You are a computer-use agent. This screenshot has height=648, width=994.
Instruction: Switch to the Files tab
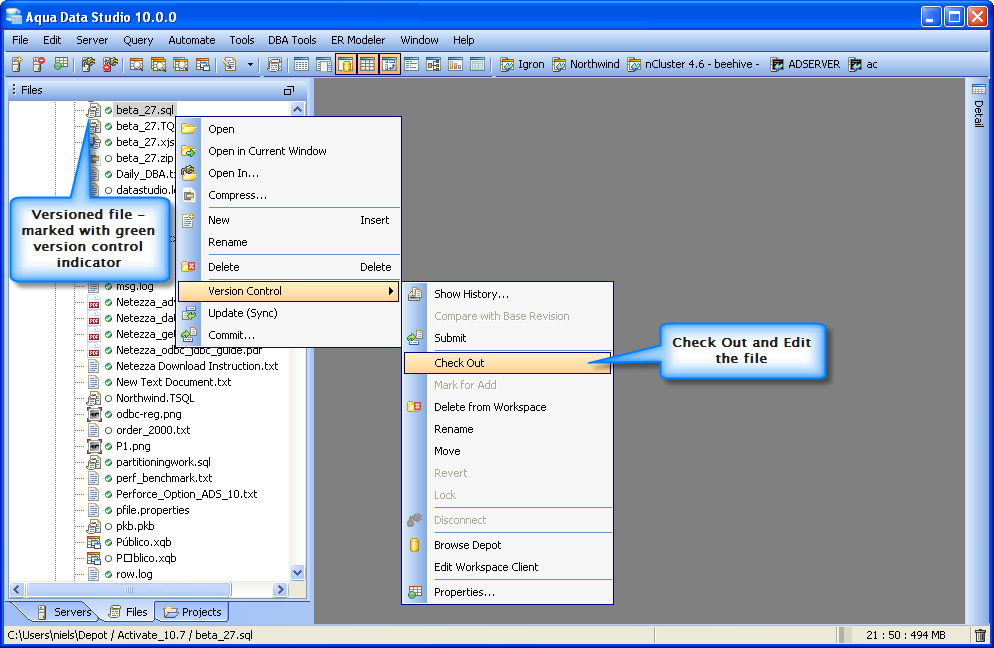click(x=129, y=612)
